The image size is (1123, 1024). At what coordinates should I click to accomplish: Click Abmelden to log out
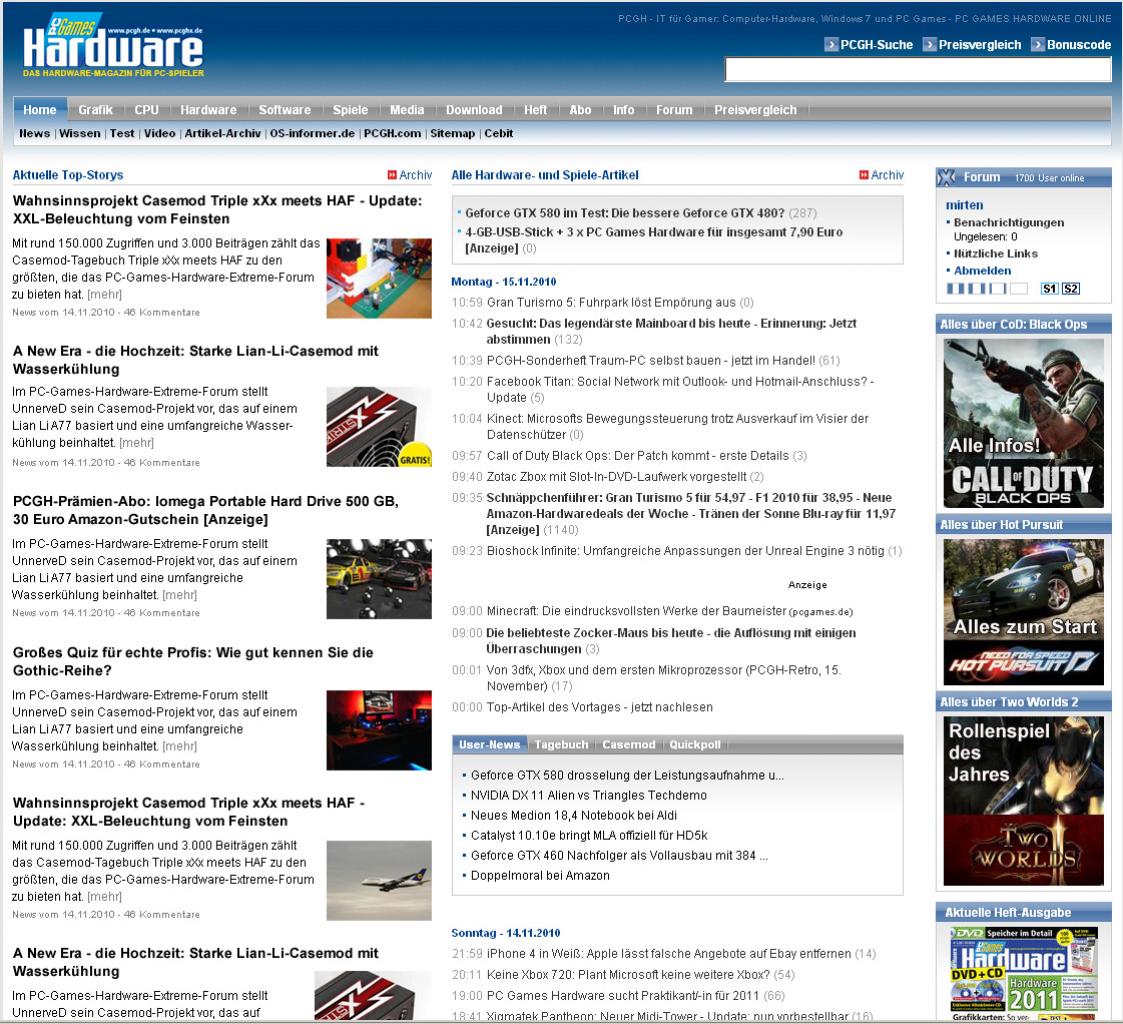pyautogui.click(x=982, y=271)
